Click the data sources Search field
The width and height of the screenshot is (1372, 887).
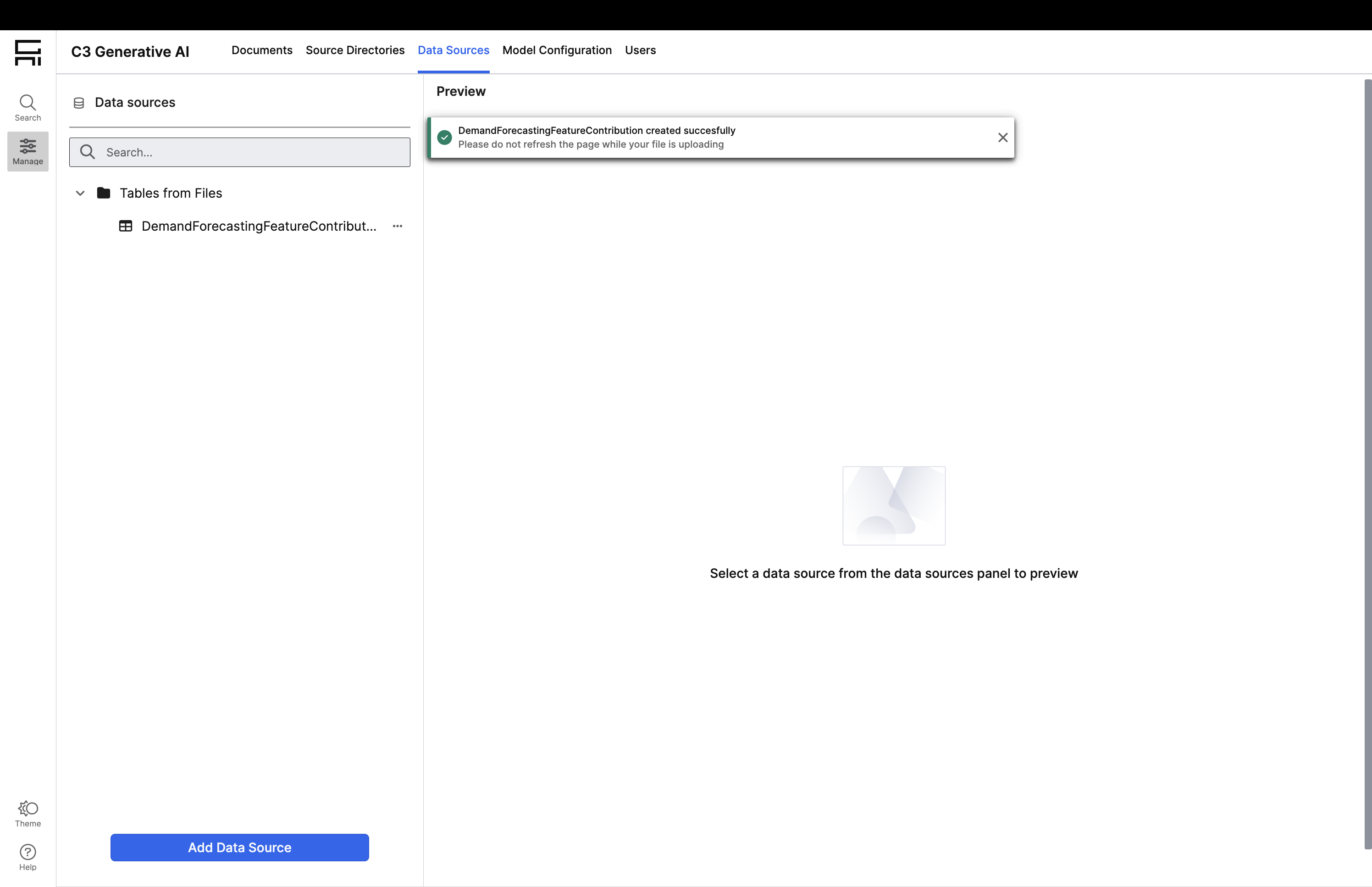(253, 152)
